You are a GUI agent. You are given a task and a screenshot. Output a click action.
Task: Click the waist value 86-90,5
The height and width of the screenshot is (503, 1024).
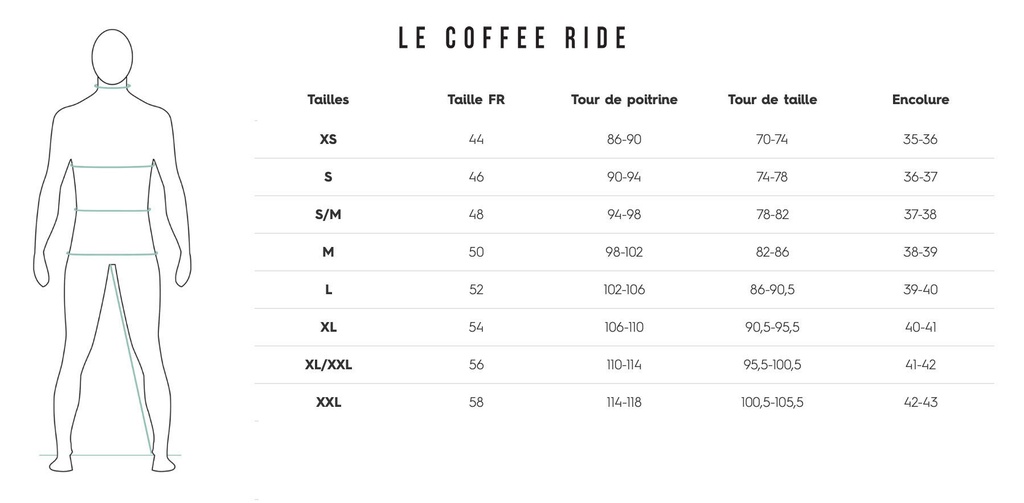772,290
